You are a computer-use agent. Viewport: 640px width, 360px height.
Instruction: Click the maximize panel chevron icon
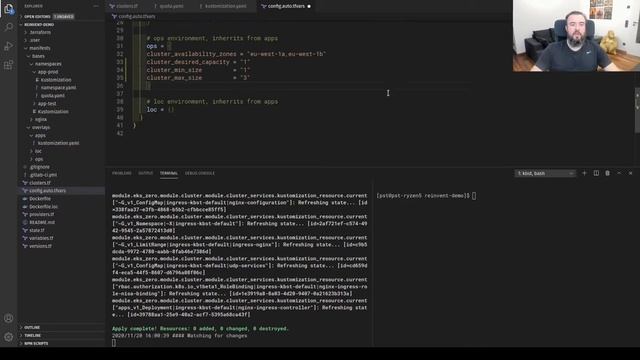619,173
